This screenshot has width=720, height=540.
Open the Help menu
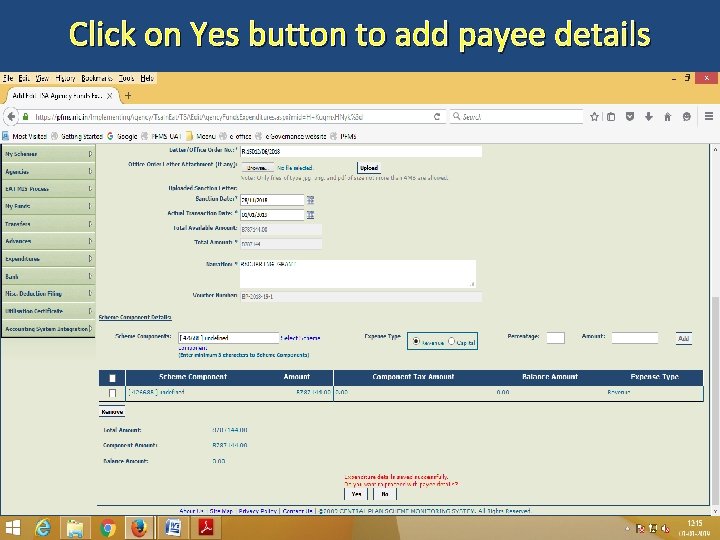(147, 78)
